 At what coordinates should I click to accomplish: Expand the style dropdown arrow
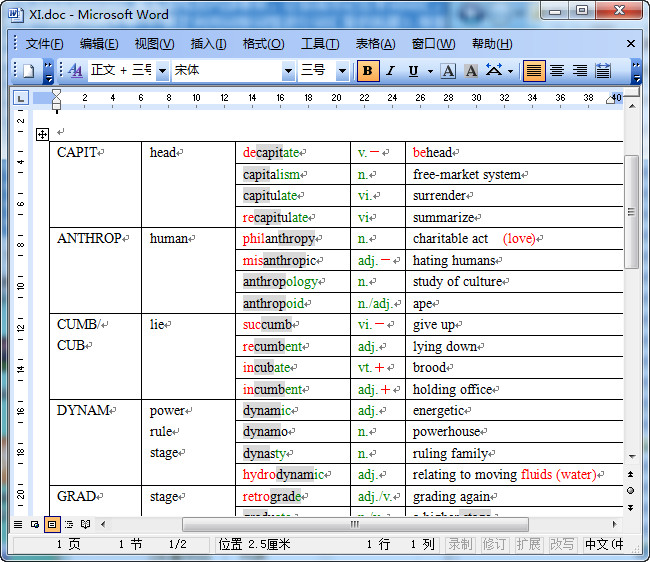pyautogui.click(x=162, y=71)
